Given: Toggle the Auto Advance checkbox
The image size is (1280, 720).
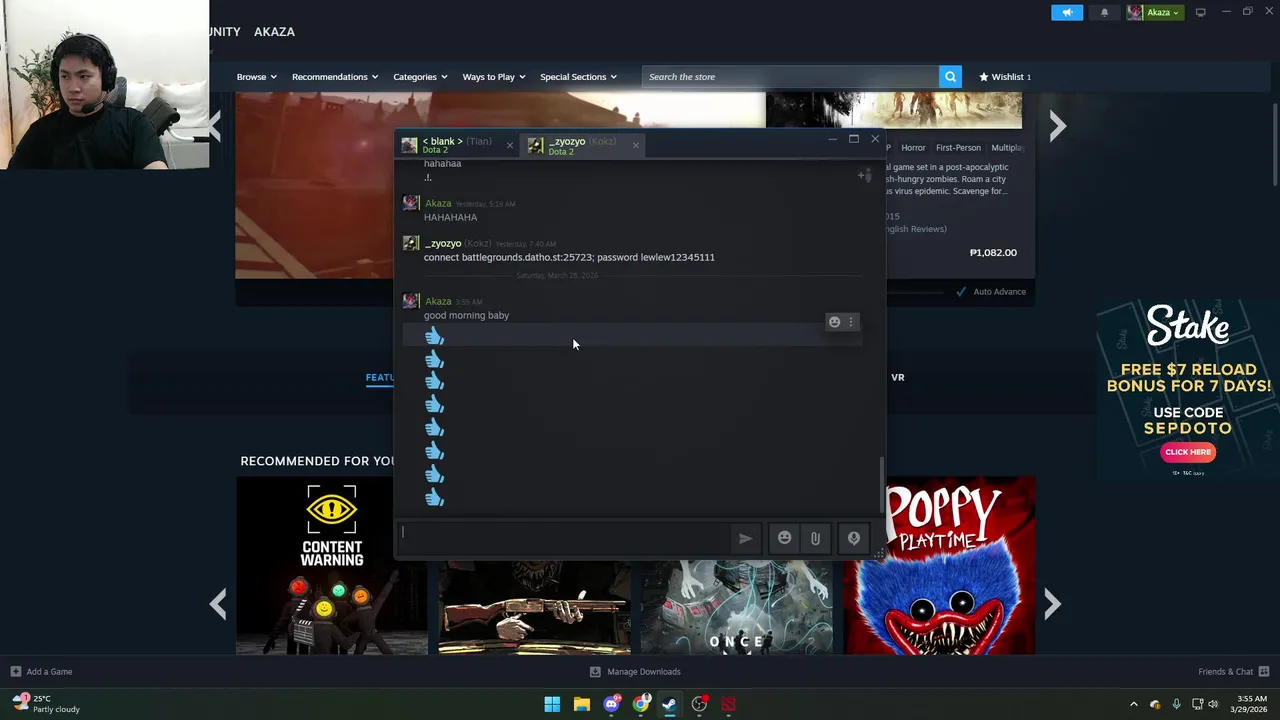Looking at the screenshot, I should point(961,291).
